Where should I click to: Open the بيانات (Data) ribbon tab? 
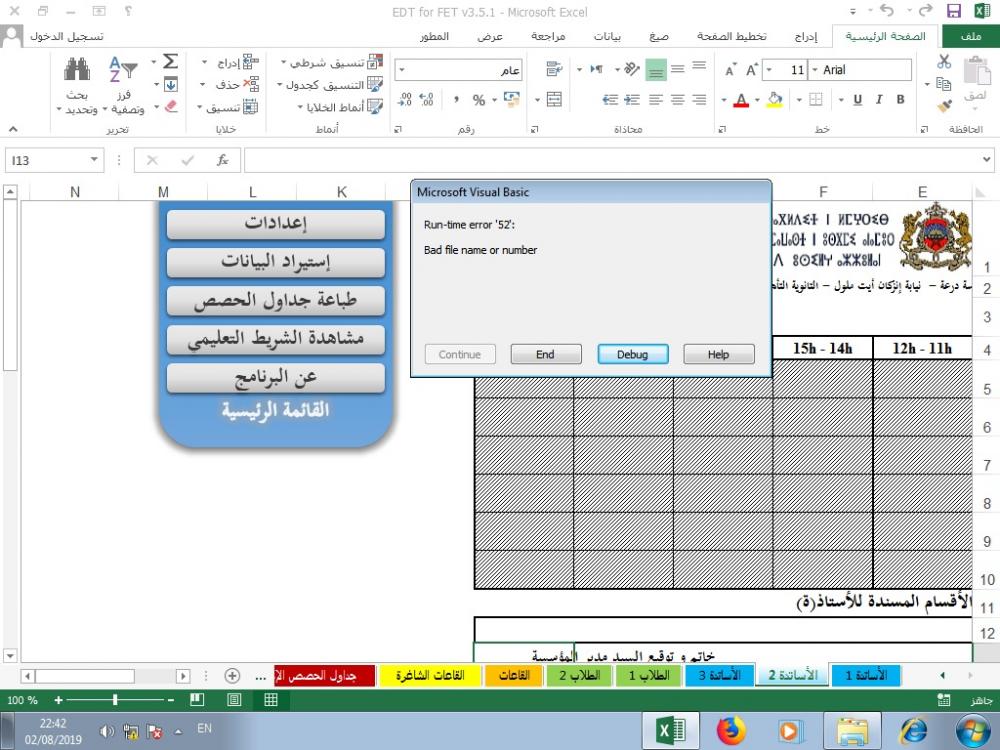pos(607,36)
